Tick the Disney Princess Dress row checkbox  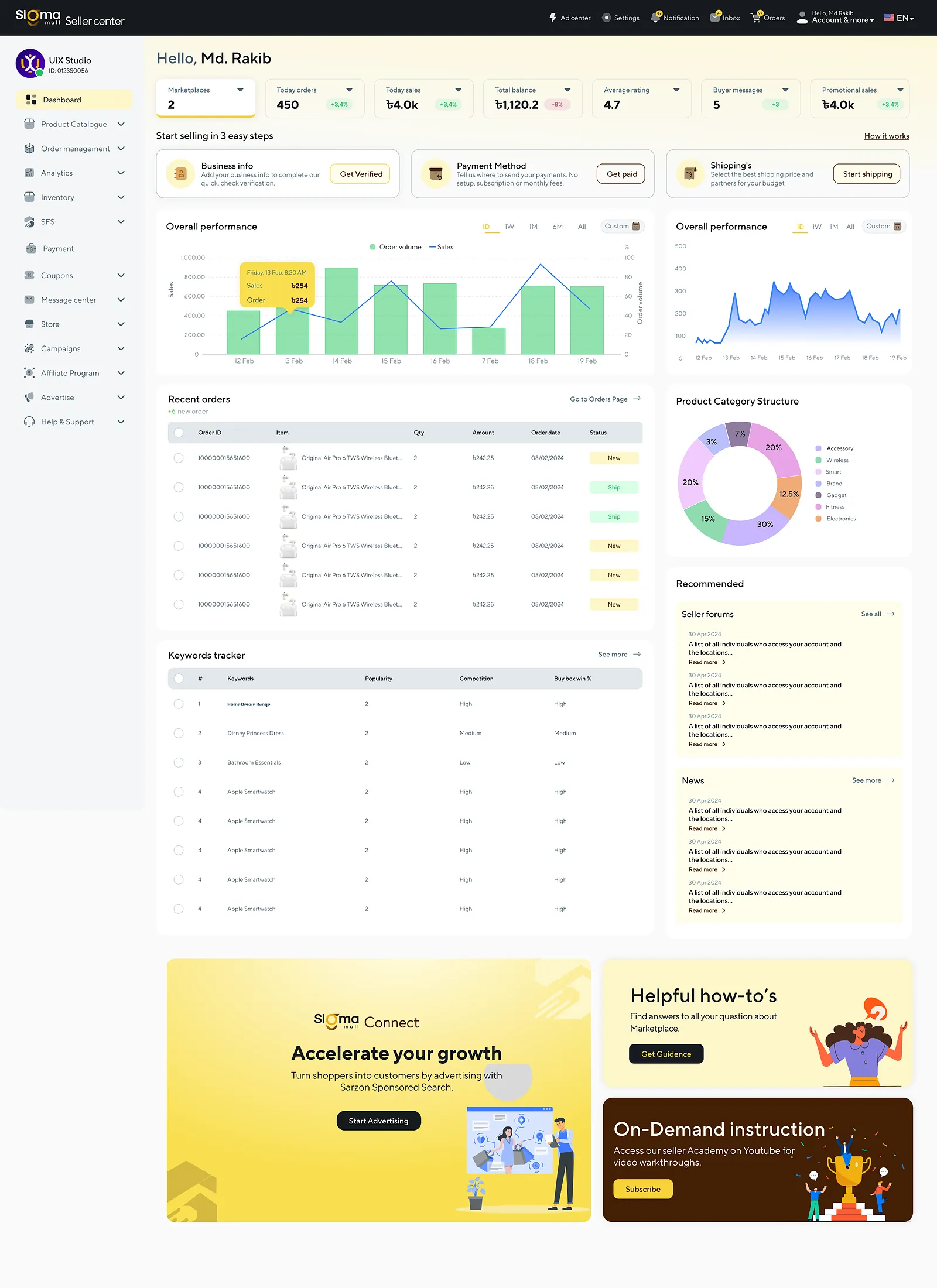tap(179, 733)
